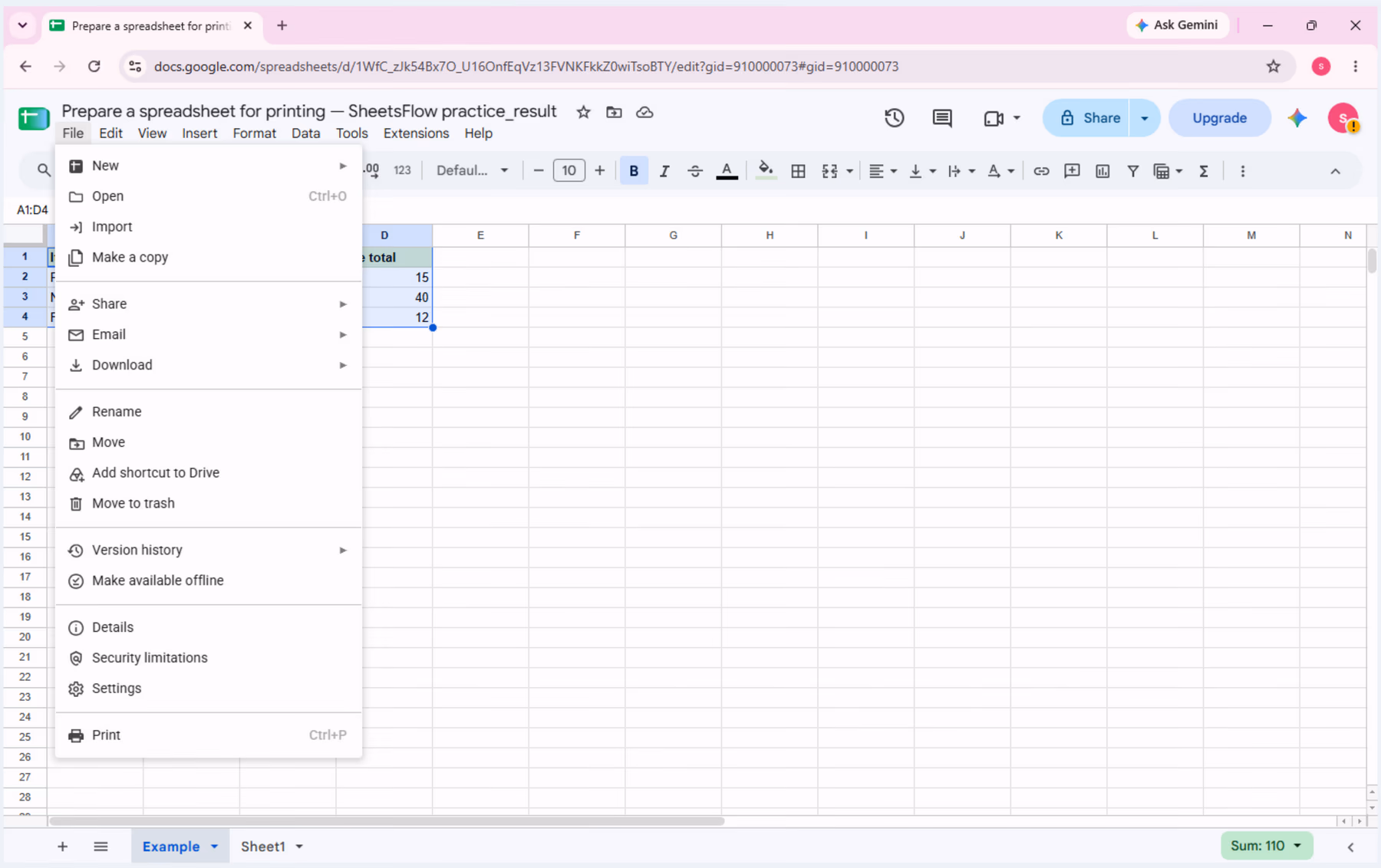Image resolution: width=1381 pixels, height=868 pixels.
Task: Click the Ask Gemini button
Action: click(x=1177, y=25)
